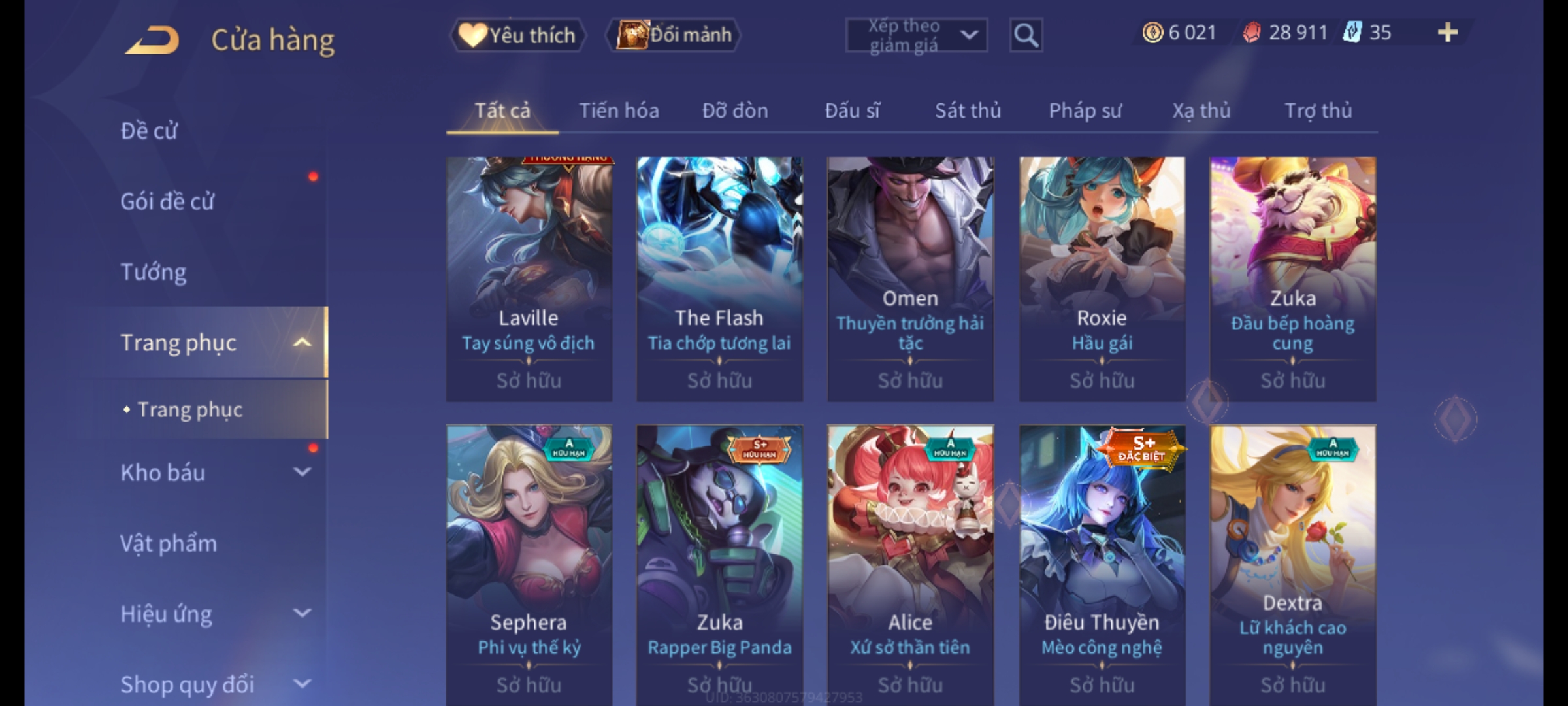This screenshot has height=706, width=1568.
Task: Tap the back arrow beside Cửa hàng
Action: click(152, 40)
